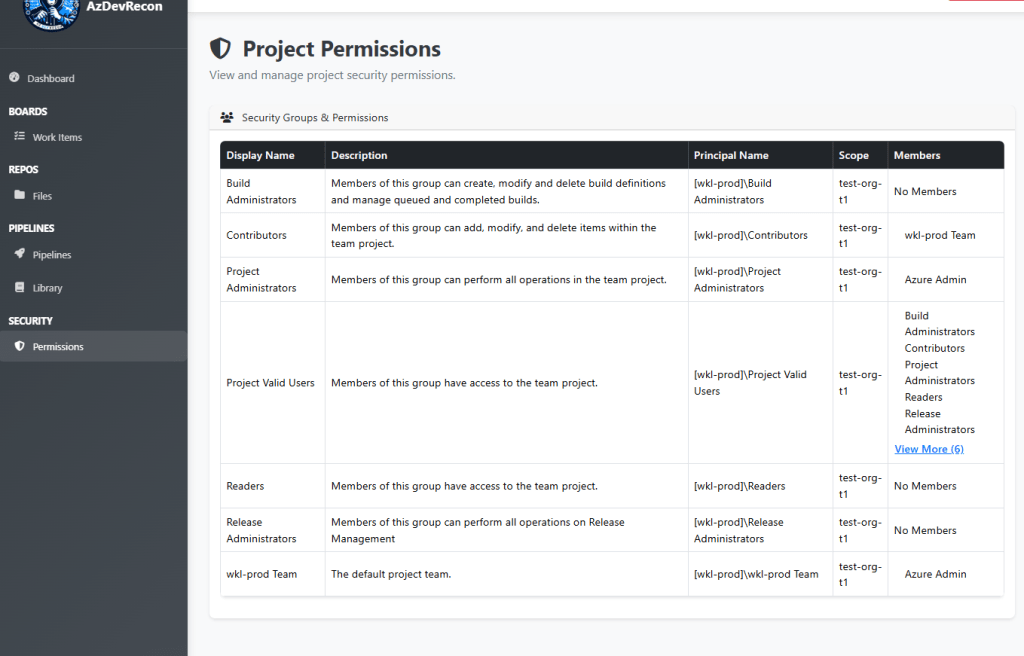
Task: Click the shield icon beside Project Permissions
Action: [220, 48]
